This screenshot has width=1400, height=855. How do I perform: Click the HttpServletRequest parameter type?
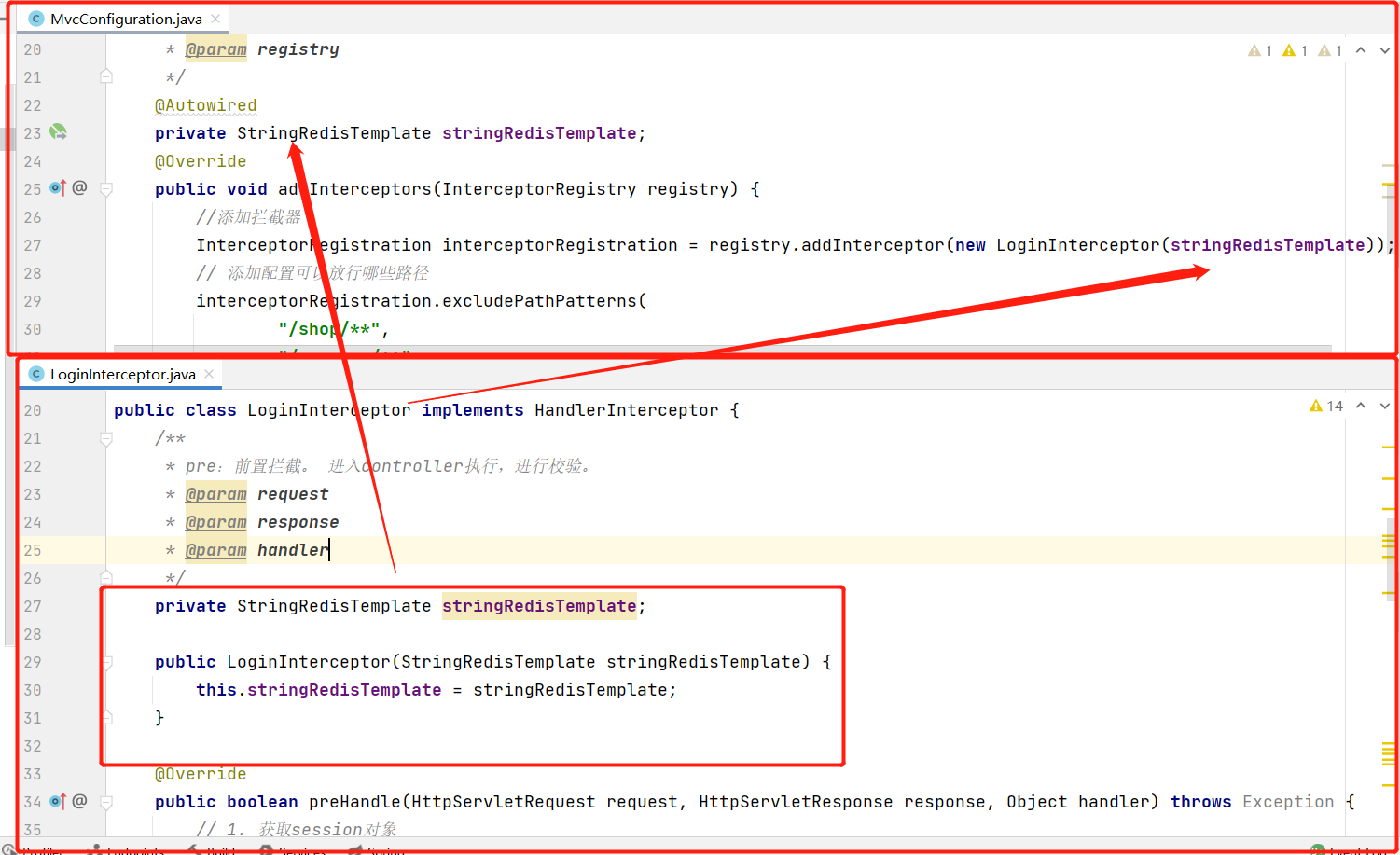point(504,802)
